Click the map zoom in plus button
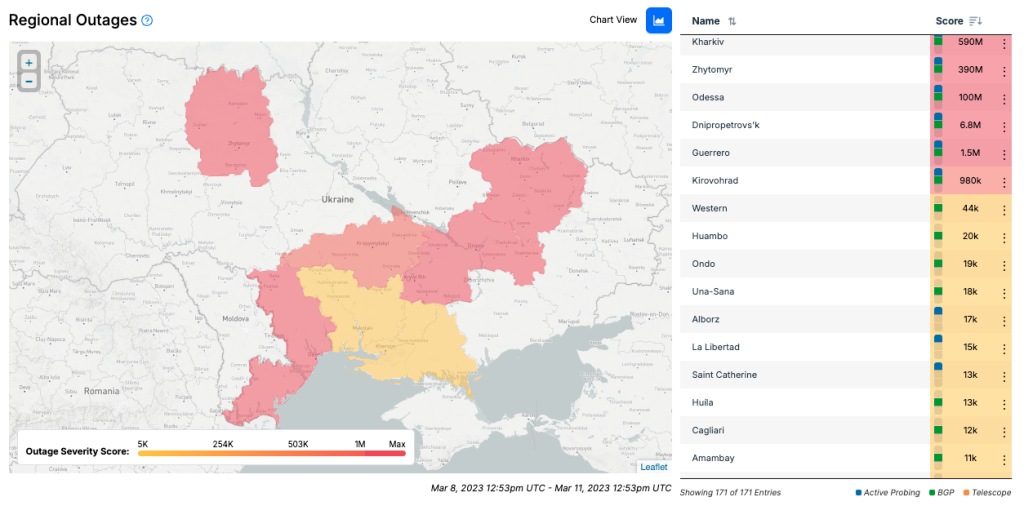Viewport: 1024px width, 506px height. 29,62
